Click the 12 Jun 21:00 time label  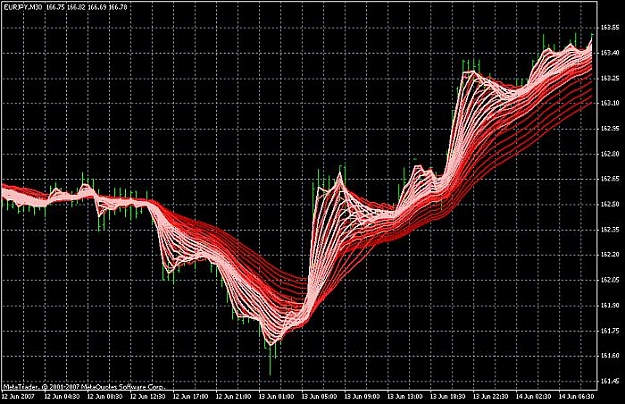pyautogui.click(x=233, y=397)
